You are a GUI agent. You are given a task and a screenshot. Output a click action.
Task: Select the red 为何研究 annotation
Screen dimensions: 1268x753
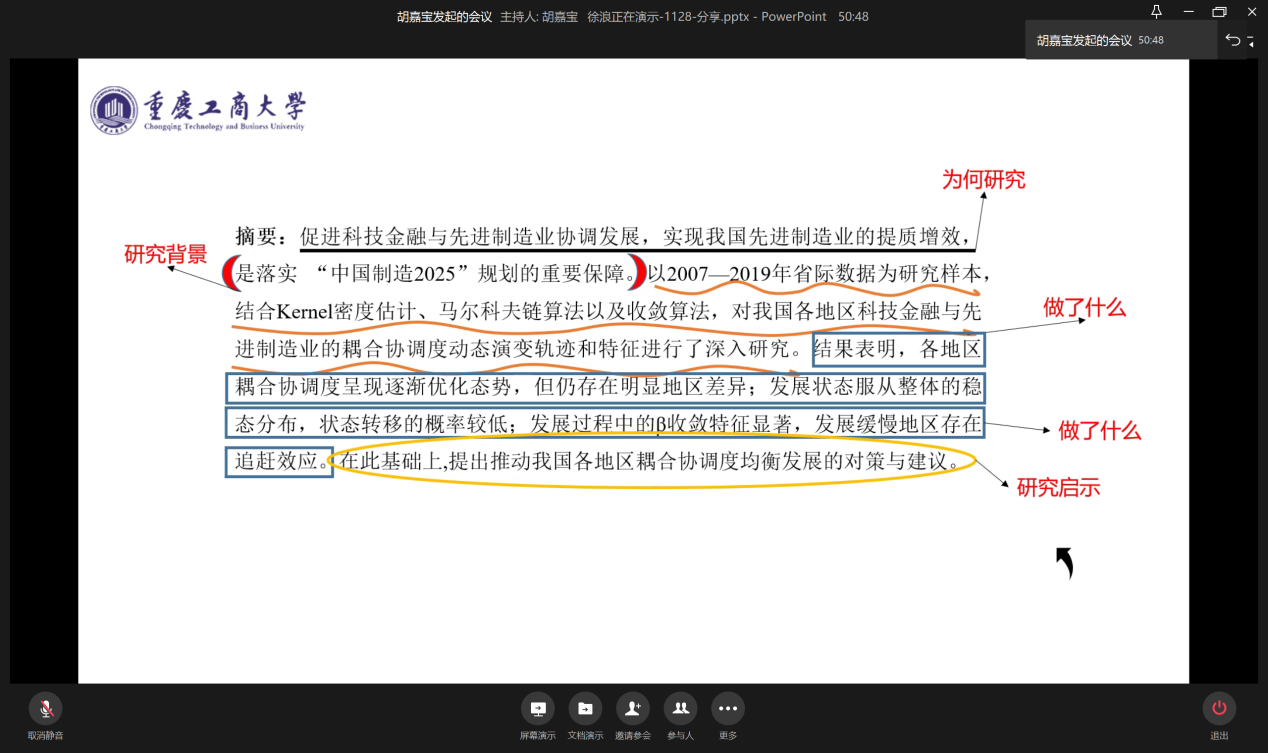click(983, 180)
